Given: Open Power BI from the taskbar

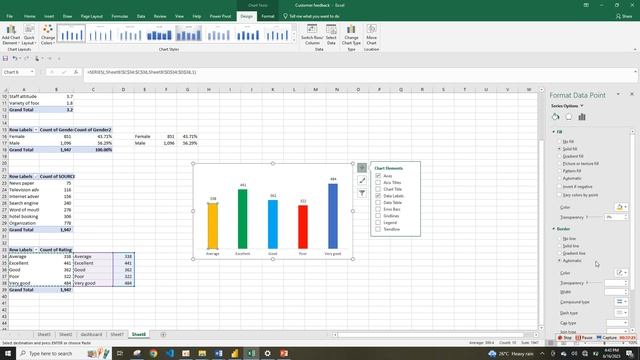Looking at the screenshot, I should pyautogui.click(x=235, y=353).
